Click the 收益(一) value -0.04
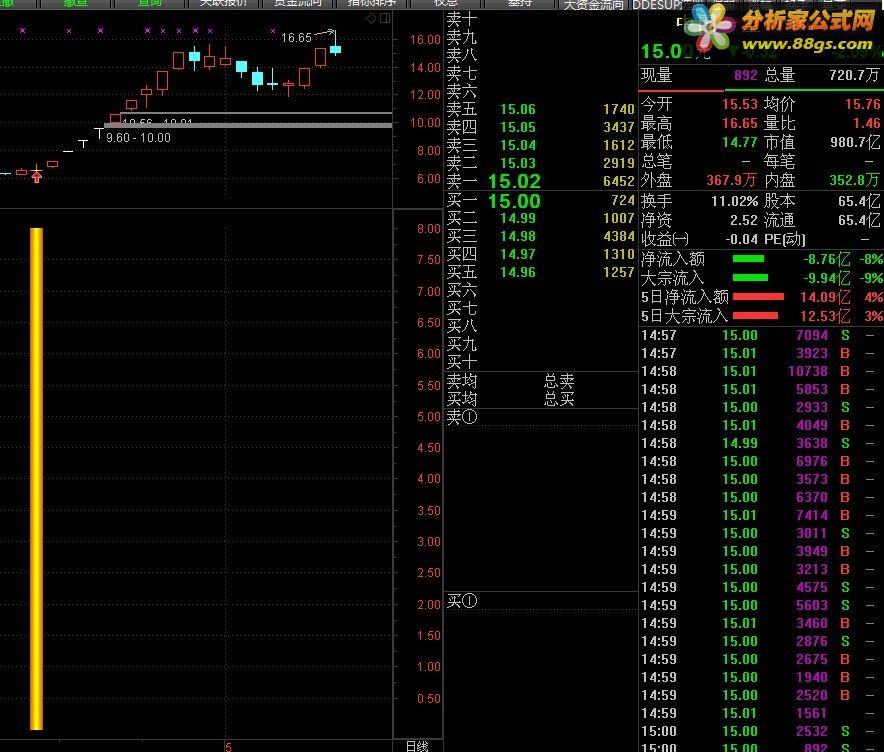The height and width of the screenshot is (752, 884). coord(741,240)
